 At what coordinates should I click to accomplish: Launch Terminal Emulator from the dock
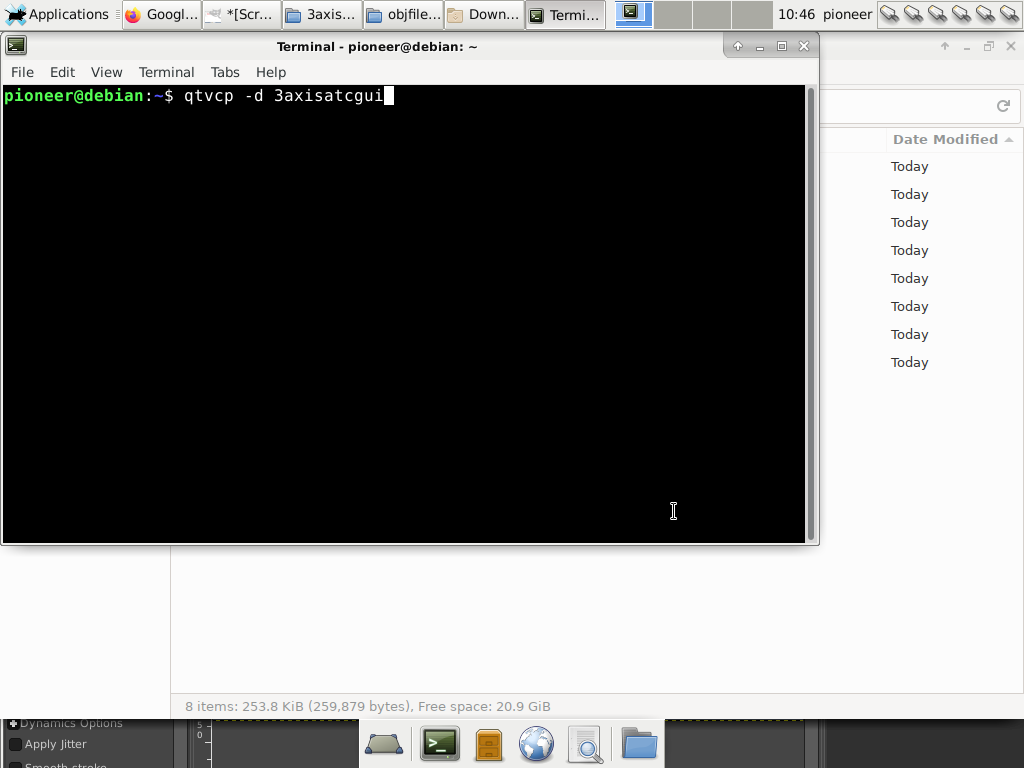tap(439, 744)
